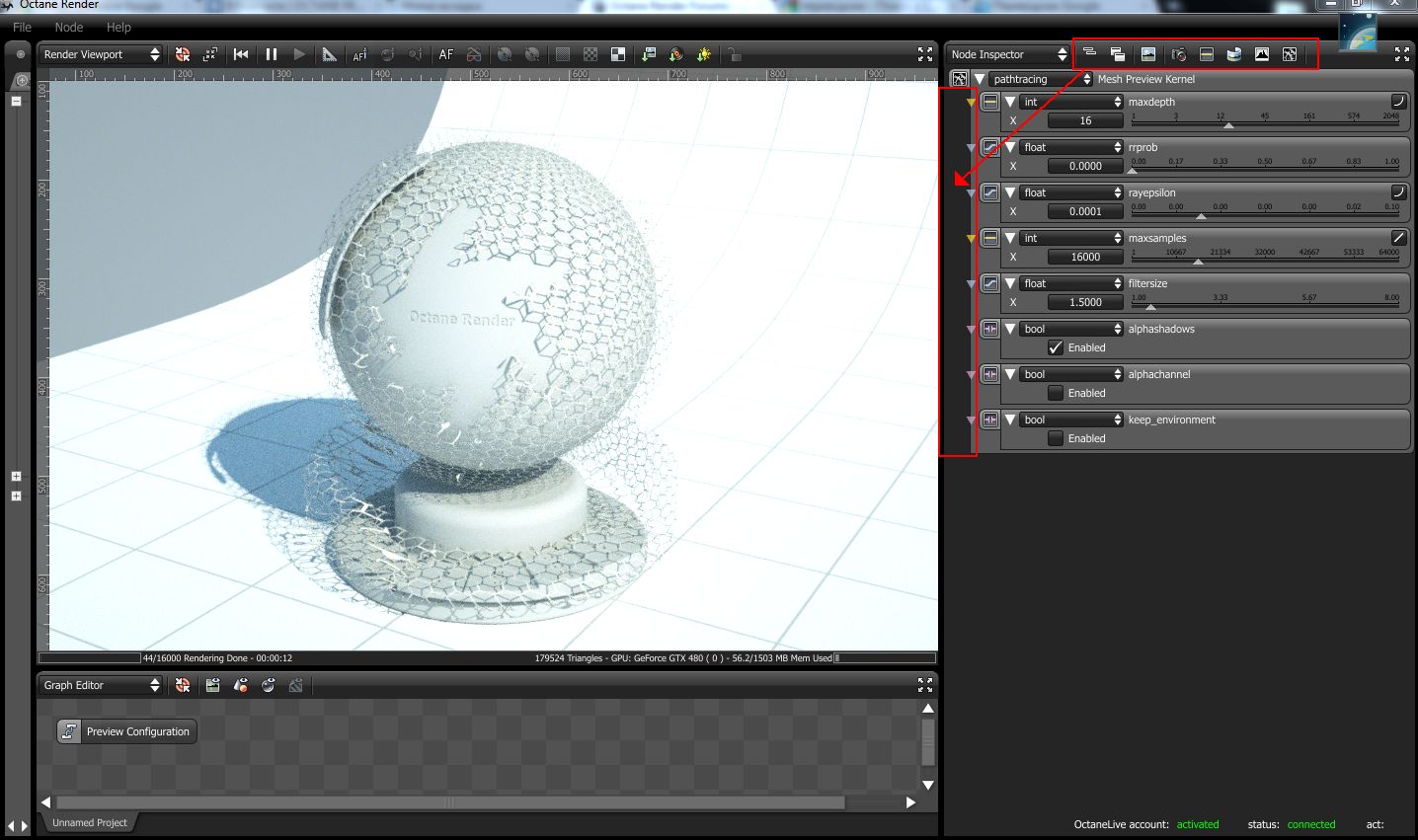This screenshot has height=840, width=1418.
Task: Uncheck the alphashadows Enabled checkbox
Action: point(1056,347)
